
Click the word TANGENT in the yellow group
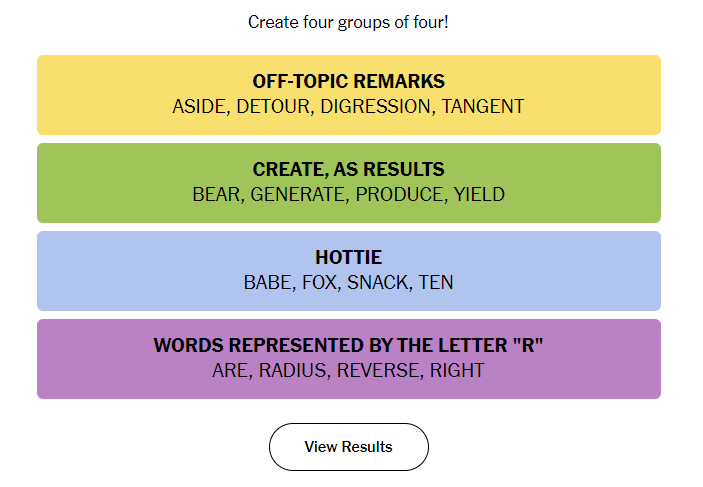pos(483,106)
